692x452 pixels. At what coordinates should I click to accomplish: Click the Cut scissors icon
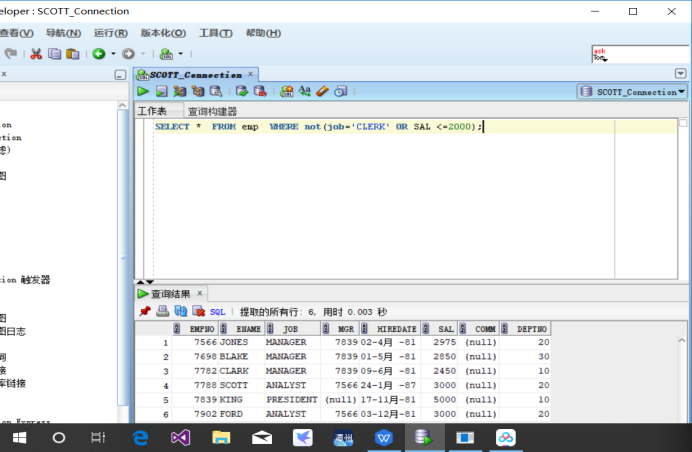tap(36, 54)
